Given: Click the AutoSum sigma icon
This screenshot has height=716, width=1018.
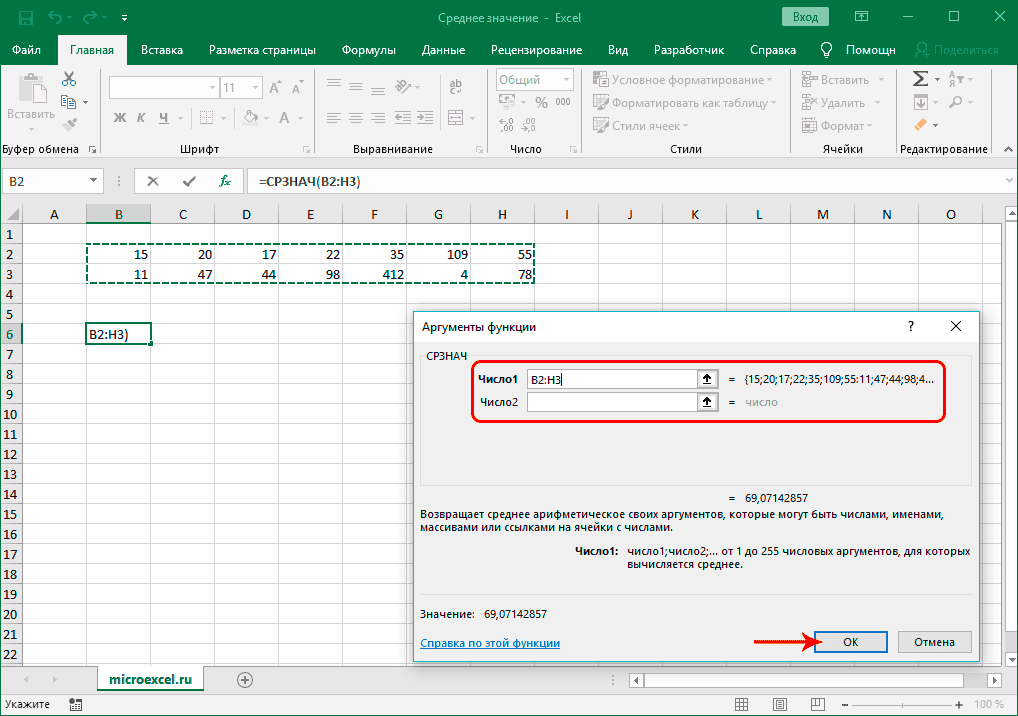Looking at the screenshot, I should (919, 80).
